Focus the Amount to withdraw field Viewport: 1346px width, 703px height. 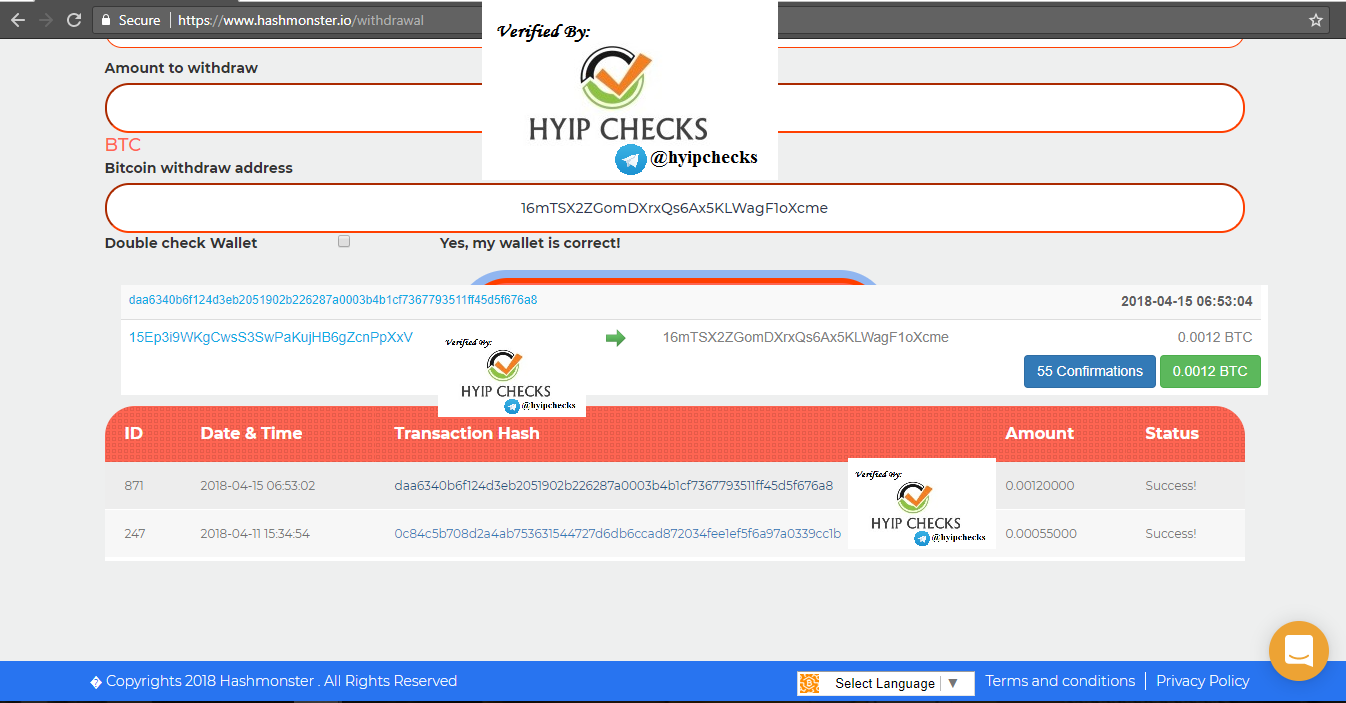pos(674,108)
